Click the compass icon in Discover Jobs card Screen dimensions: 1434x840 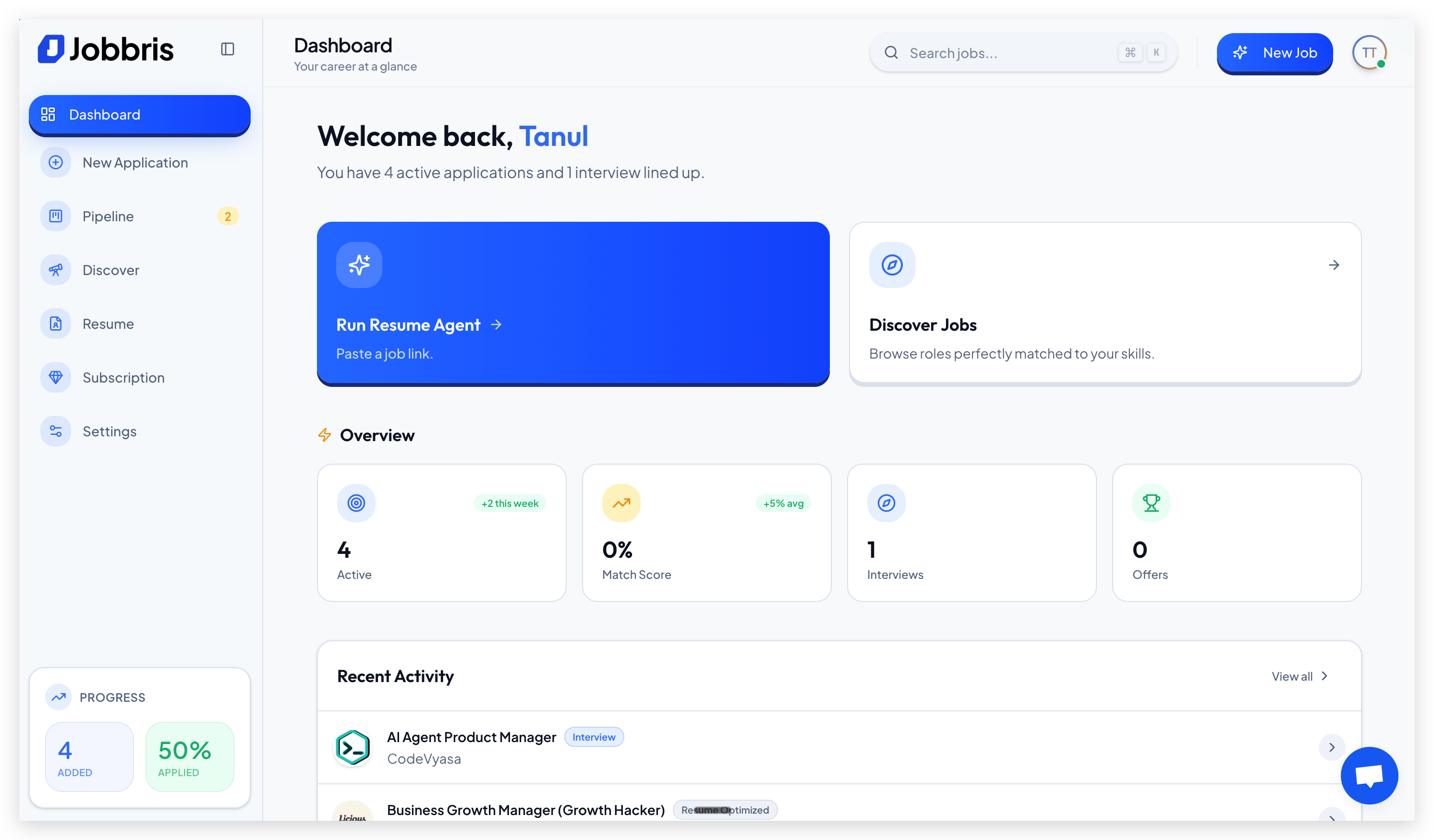click(x=892, y=265)
